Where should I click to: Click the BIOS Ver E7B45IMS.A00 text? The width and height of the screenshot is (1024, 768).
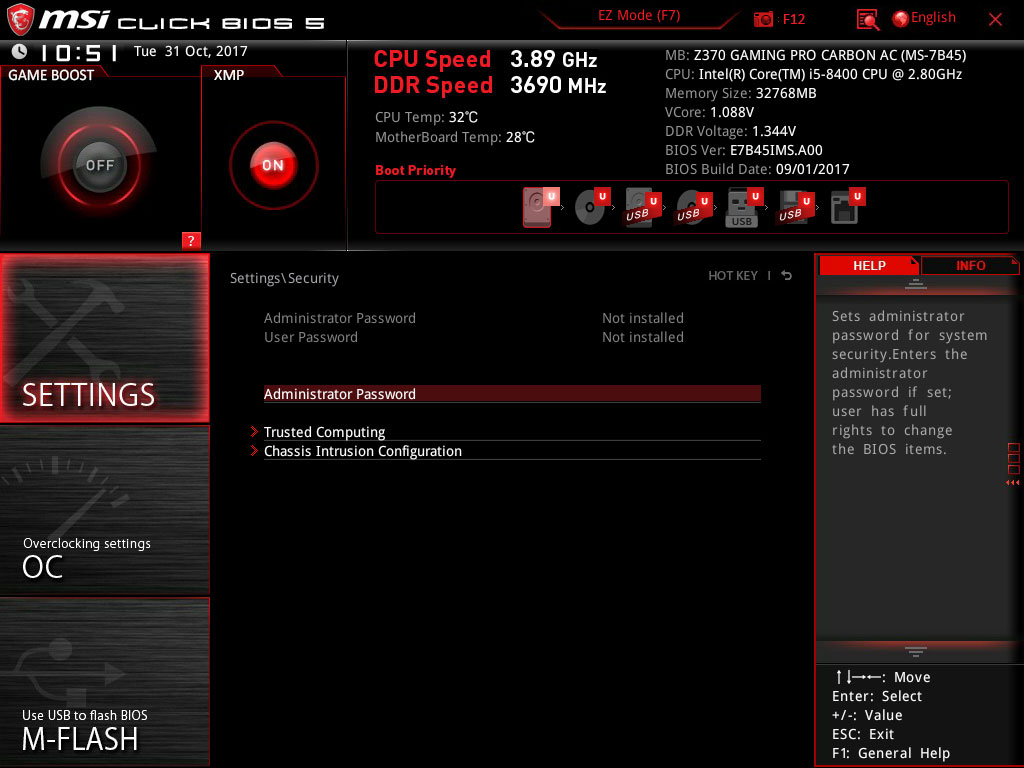pyautogui.click(x=744, y=150)
